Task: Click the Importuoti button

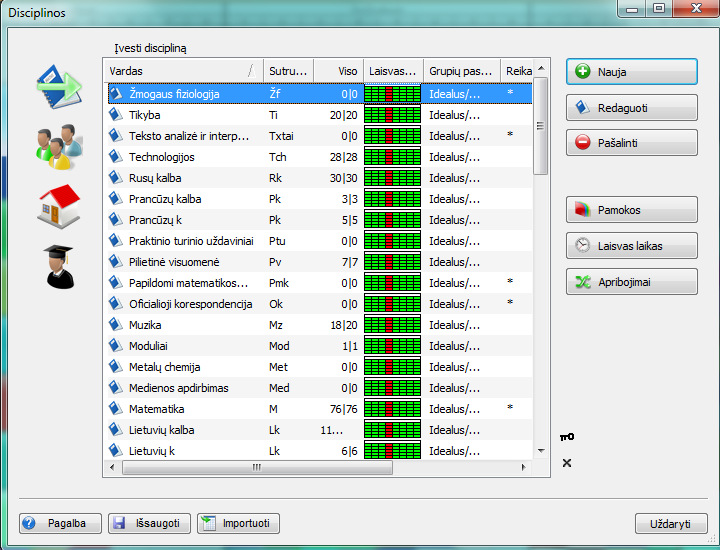Action: (x=238, y=523)
